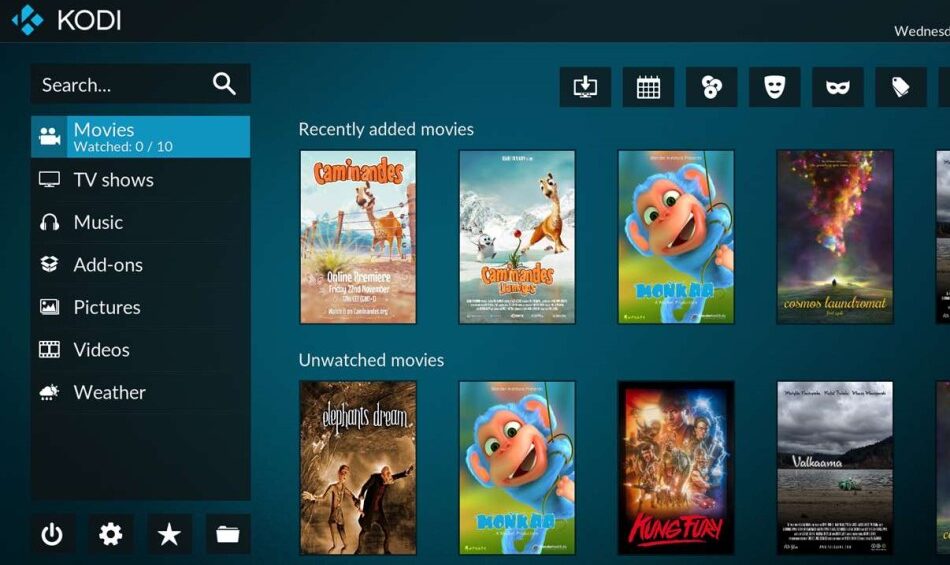950x565 pixels.
Task: Go to the Add-ons section
Action: [x=141, y=265]
